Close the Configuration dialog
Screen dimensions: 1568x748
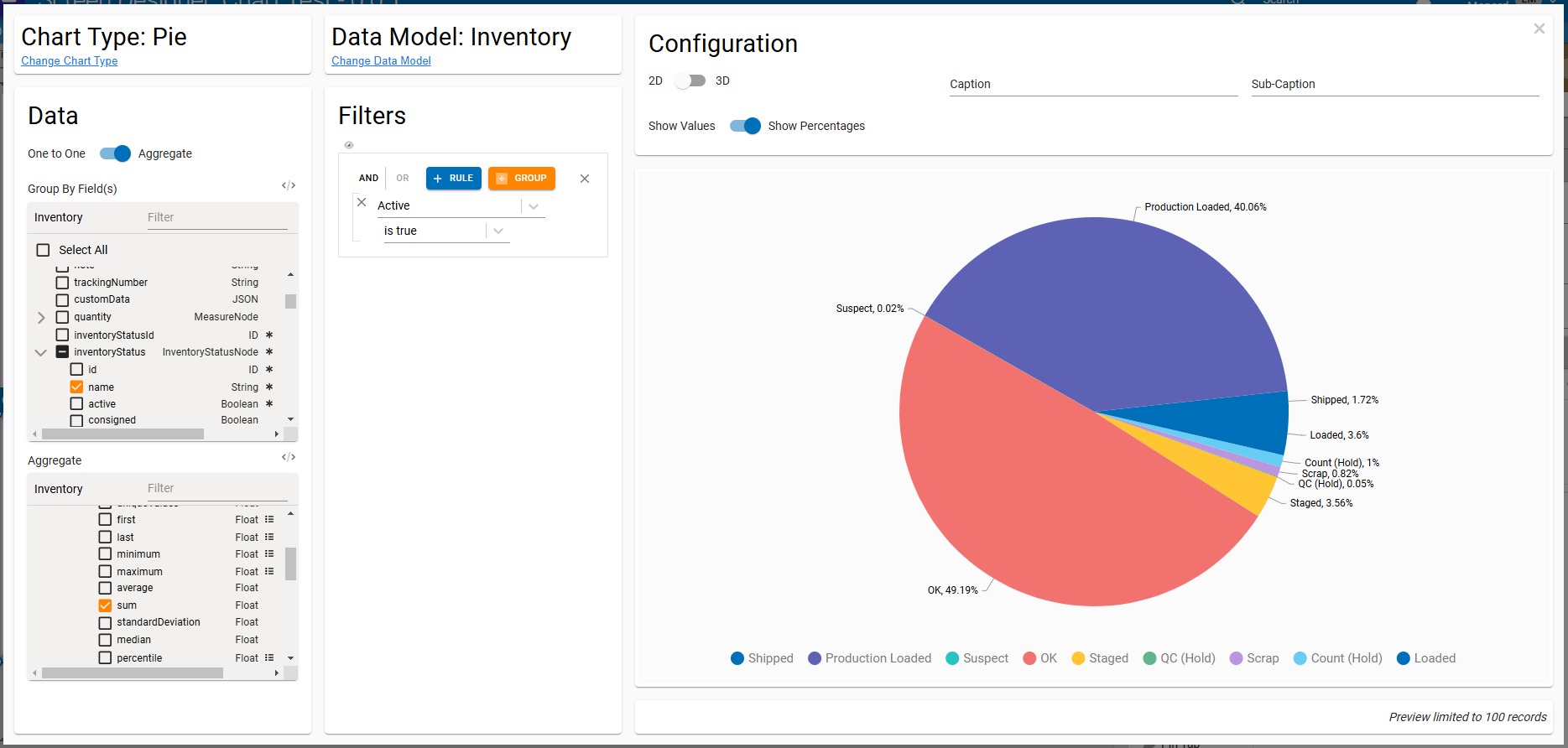(x=1539, y=29)
